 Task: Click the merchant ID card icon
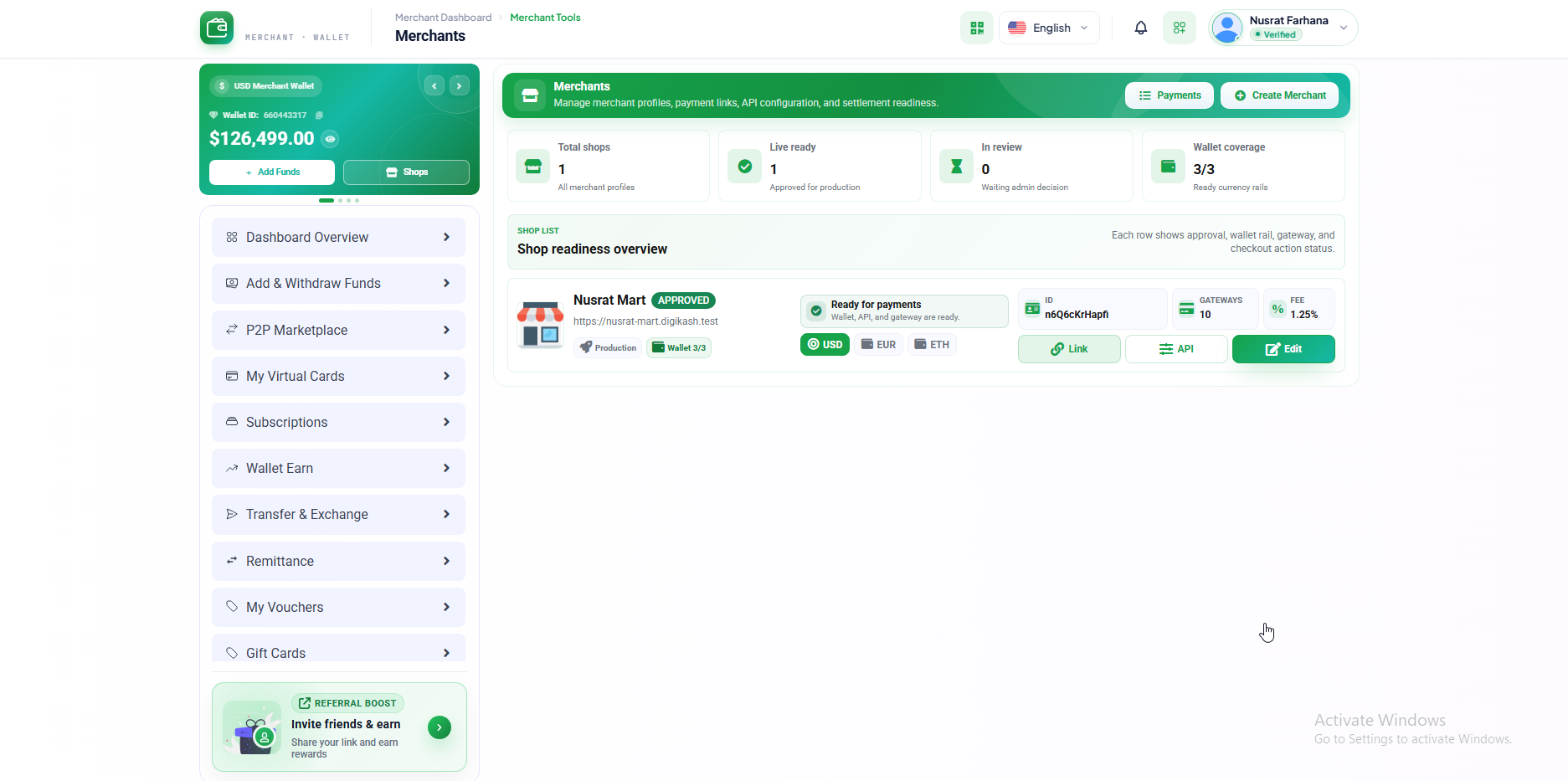[x=1032, y=309]
